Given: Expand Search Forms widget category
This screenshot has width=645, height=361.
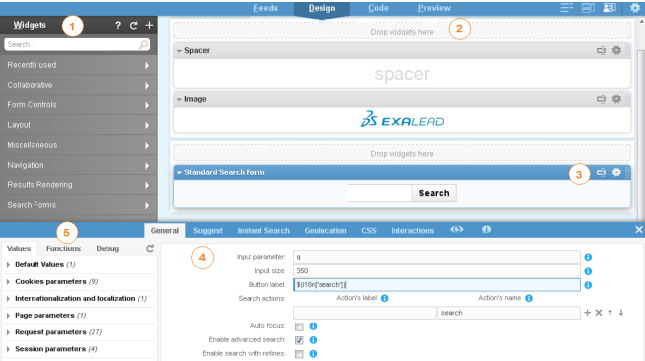Looking at the screenshot, I should (79, 205).
